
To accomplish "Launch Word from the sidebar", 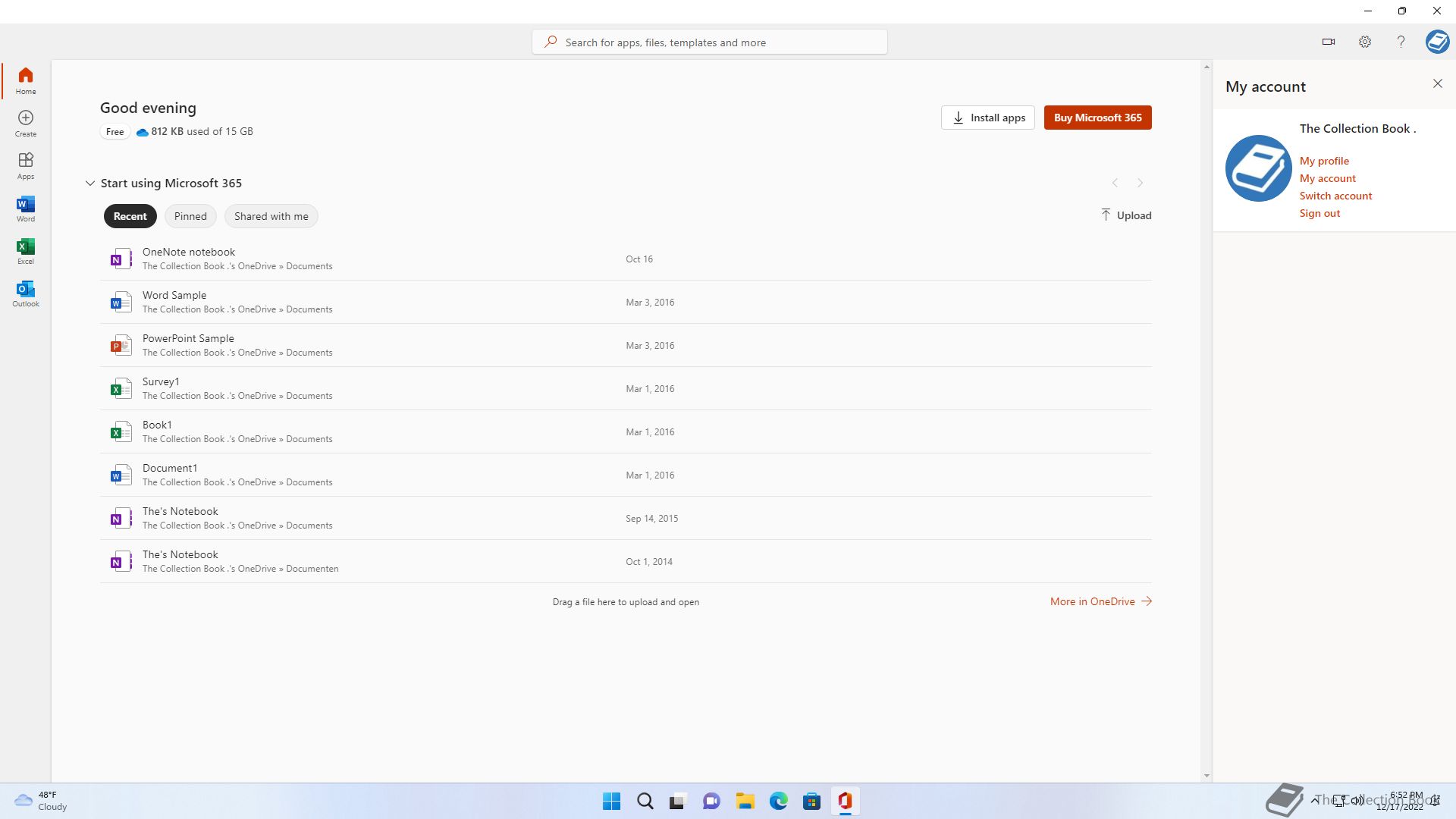I will coord(26,208).
